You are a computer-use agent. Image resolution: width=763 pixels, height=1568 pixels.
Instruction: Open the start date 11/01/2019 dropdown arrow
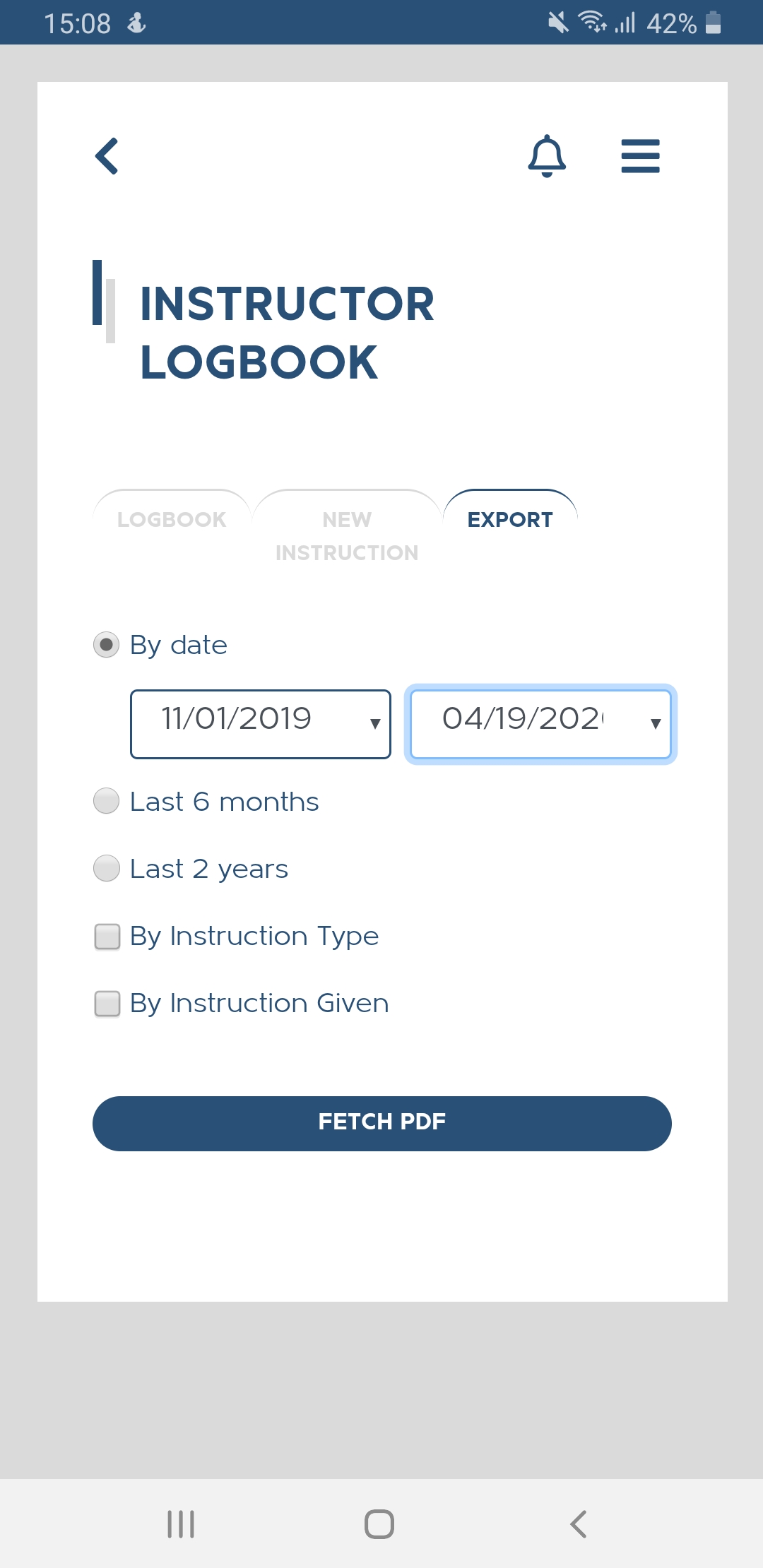point(375,723)
